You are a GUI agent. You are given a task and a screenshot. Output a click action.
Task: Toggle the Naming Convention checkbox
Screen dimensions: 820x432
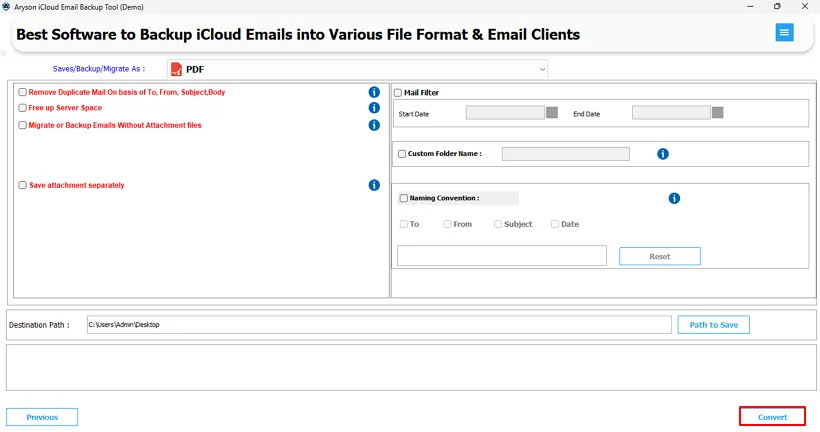pos(404,198)
